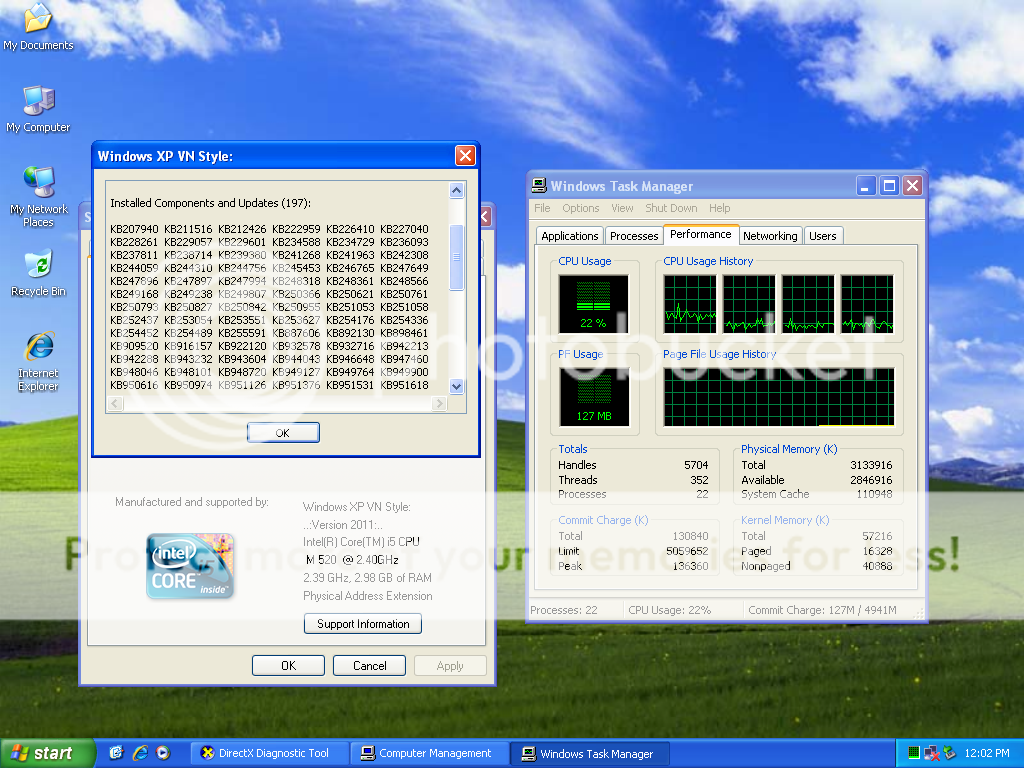Switch to the Applications tab
The width and height of the screenshot is (1024, 768).
[569, 236]
